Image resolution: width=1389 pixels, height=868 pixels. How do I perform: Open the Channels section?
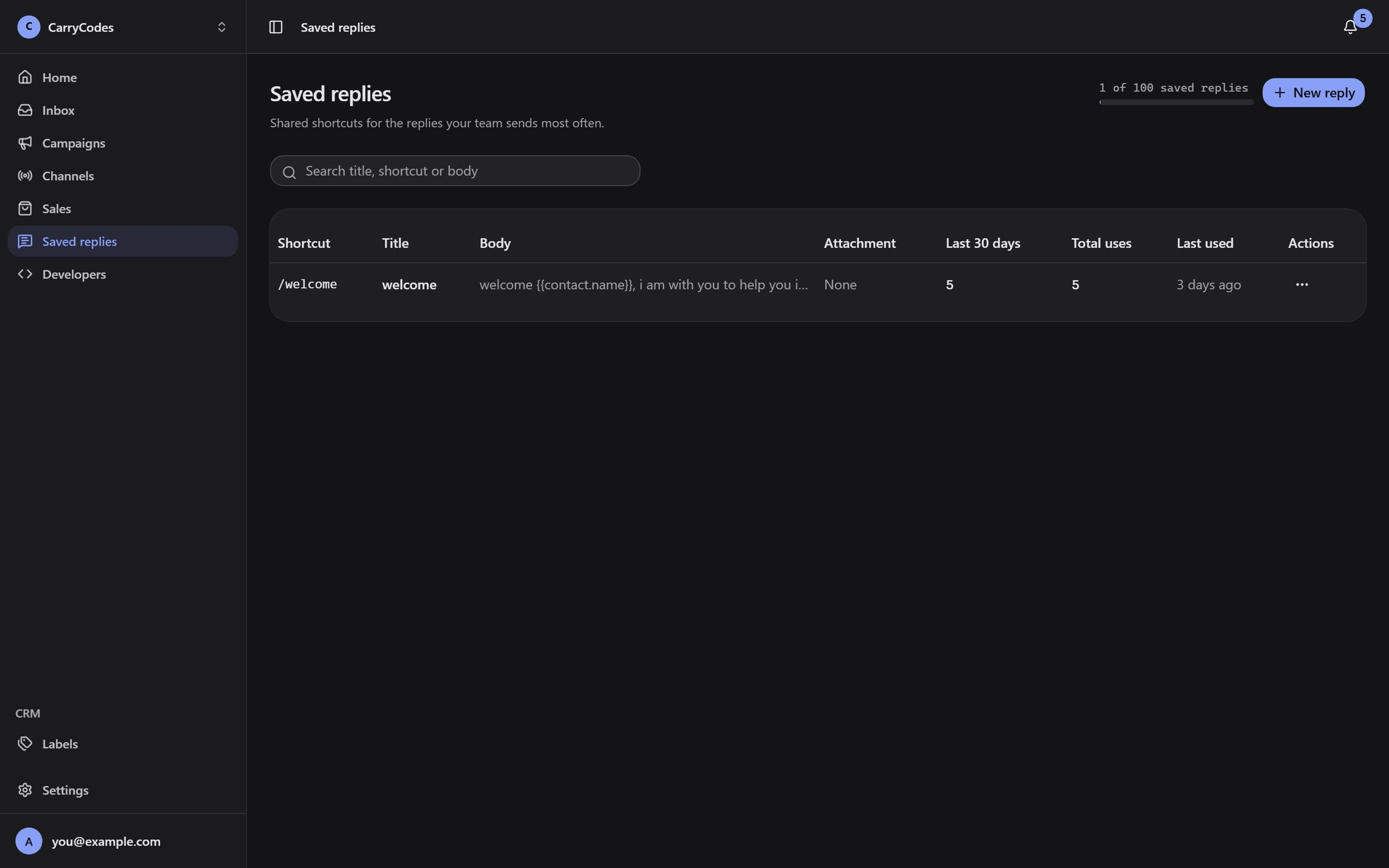[x=123, y=176]
